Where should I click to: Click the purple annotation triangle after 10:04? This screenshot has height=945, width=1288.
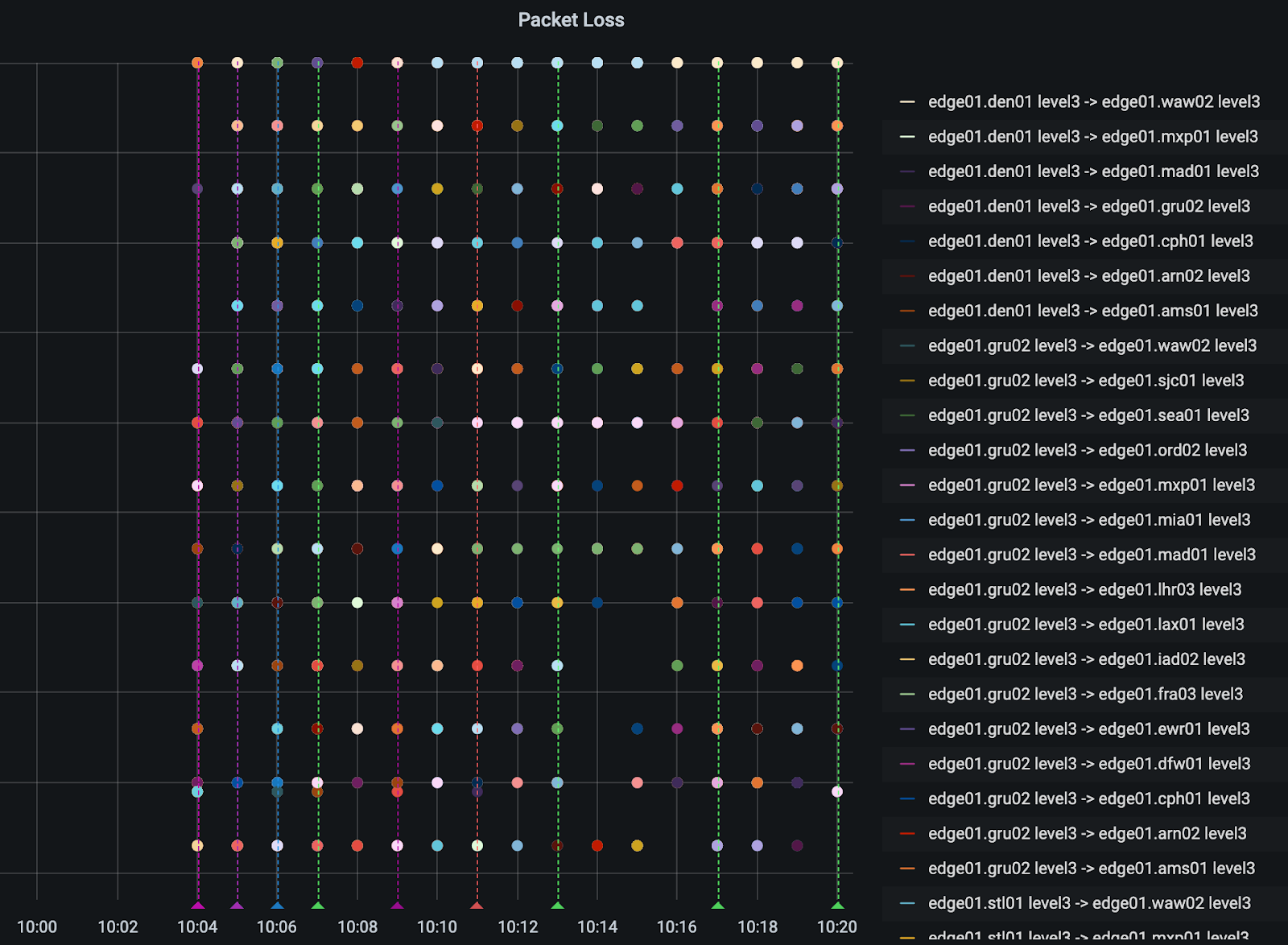[237, 906]
